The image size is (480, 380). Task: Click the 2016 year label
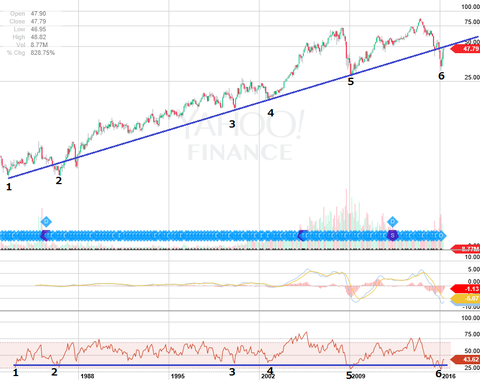tap(449, 376)
